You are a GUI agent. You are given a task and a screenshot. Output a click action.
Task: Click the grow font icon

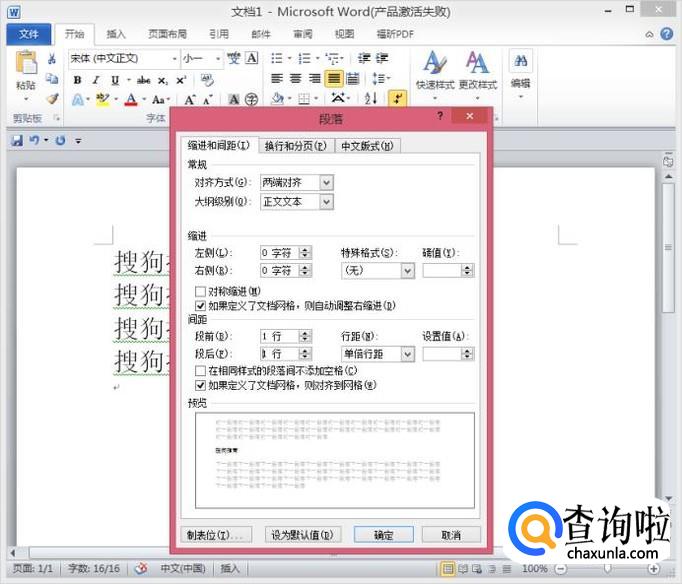[x=190, y=100]
